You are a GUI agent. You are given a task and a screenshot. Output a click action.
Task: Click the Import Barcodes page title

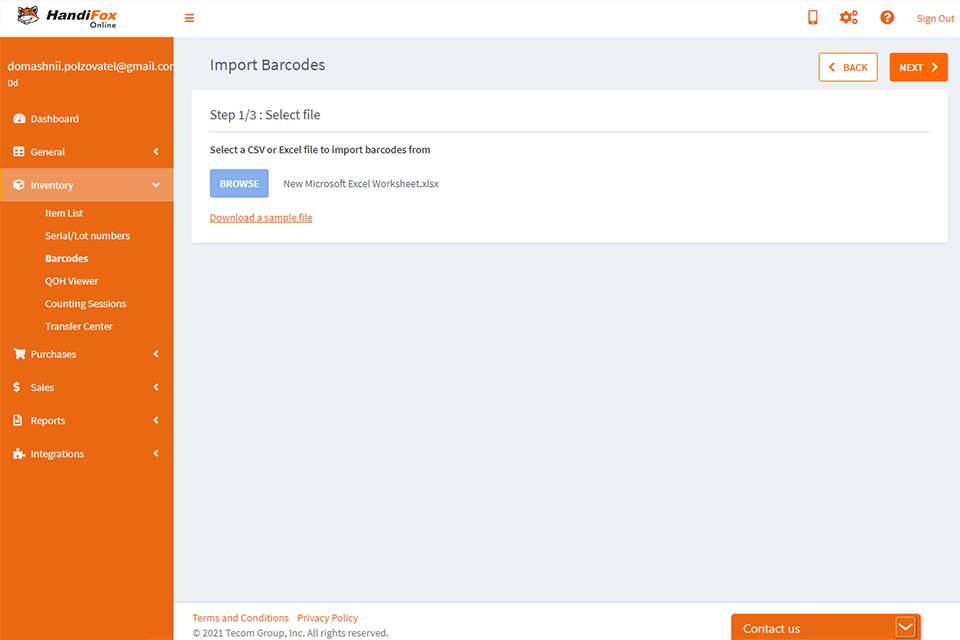[268, 65]
